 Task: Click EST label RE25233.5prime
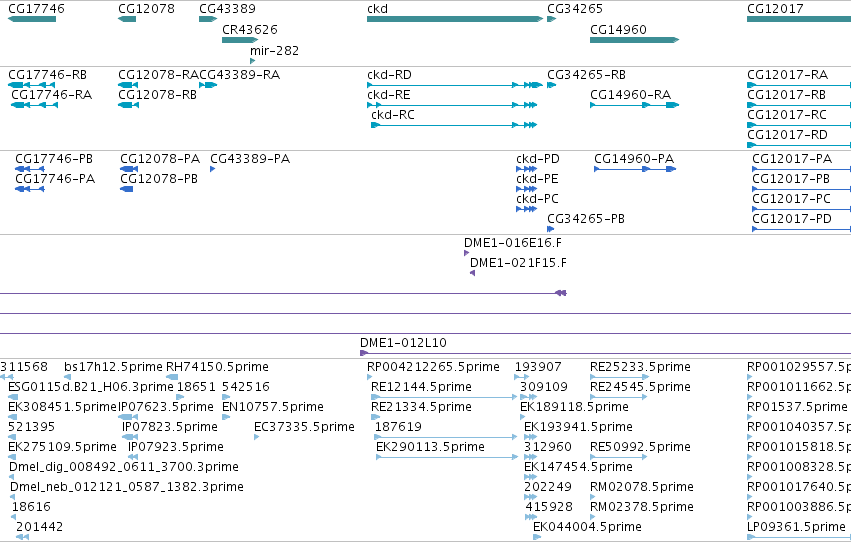[640, 367]
